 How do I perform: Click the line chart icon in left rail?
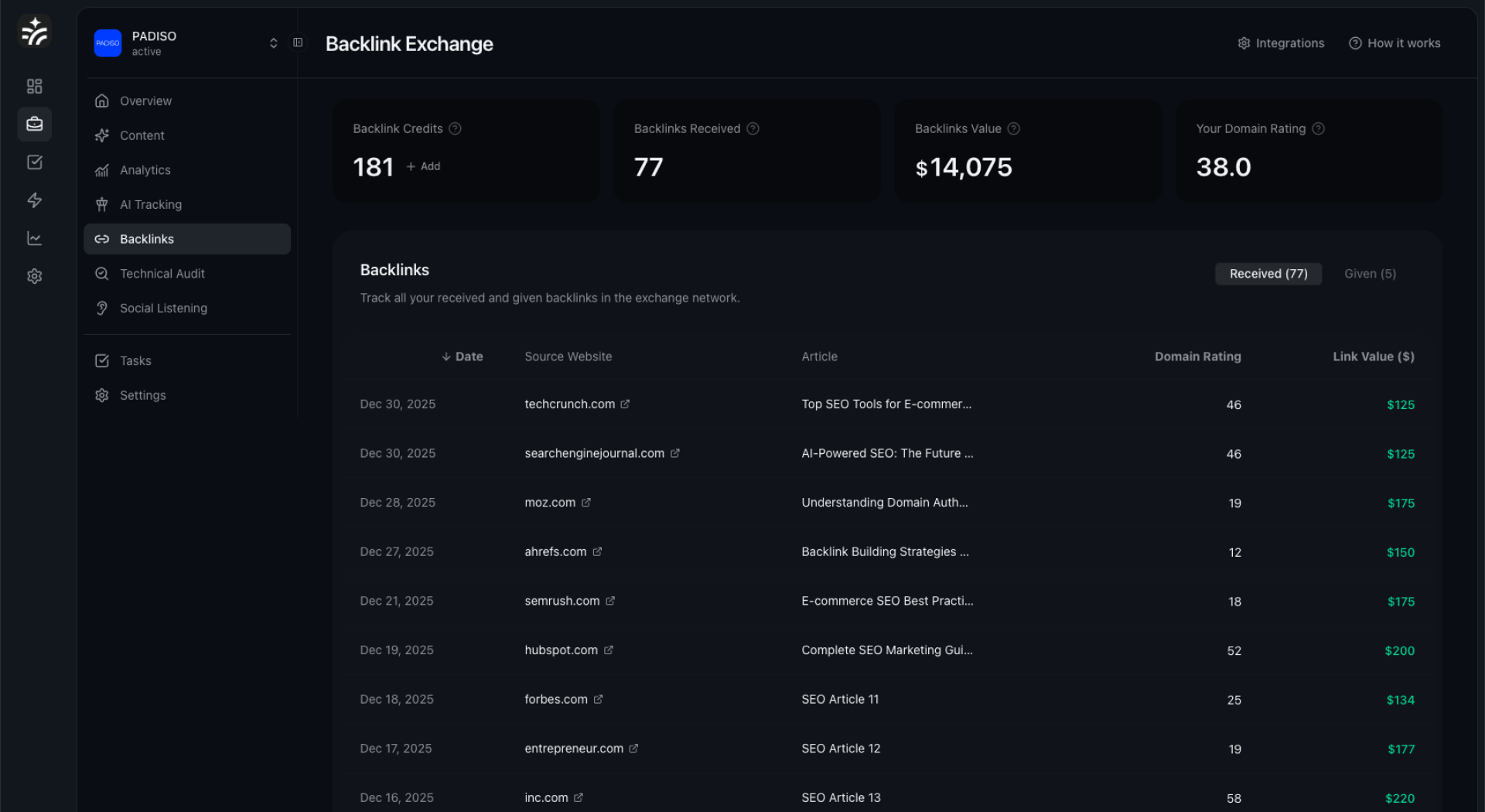(34, 238)
